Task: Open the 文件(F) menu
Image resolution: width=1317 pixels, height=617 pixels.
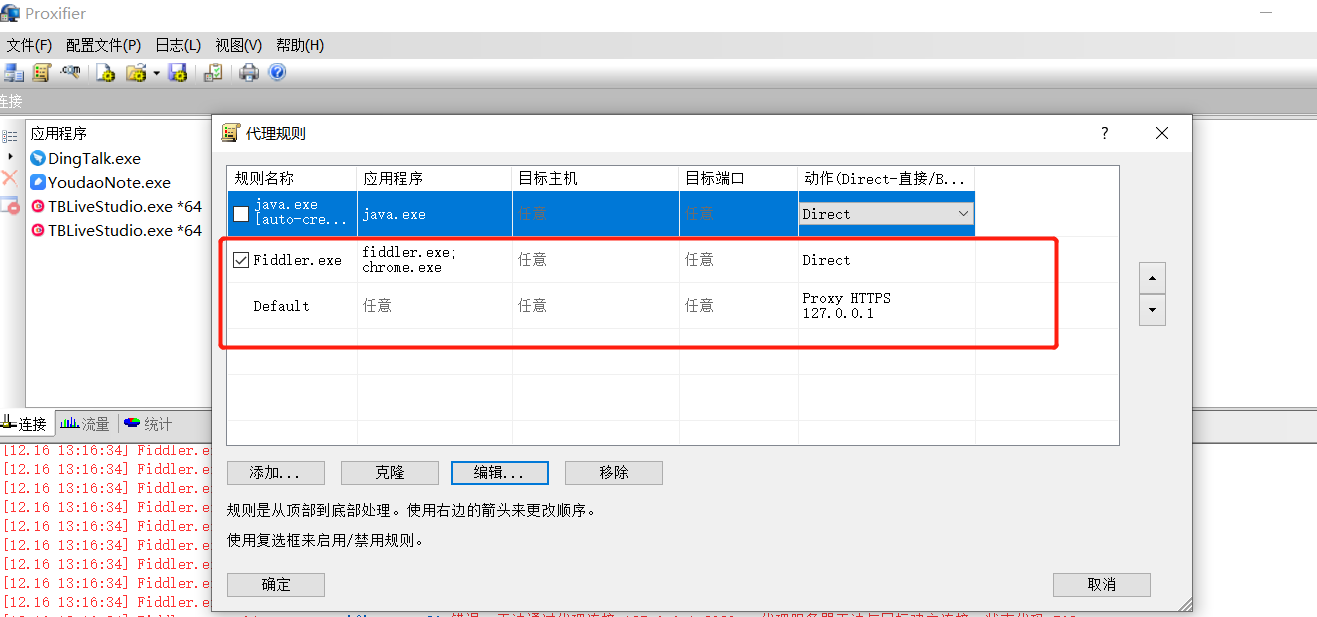Action: pyautogui.click(x=29, y=45)
